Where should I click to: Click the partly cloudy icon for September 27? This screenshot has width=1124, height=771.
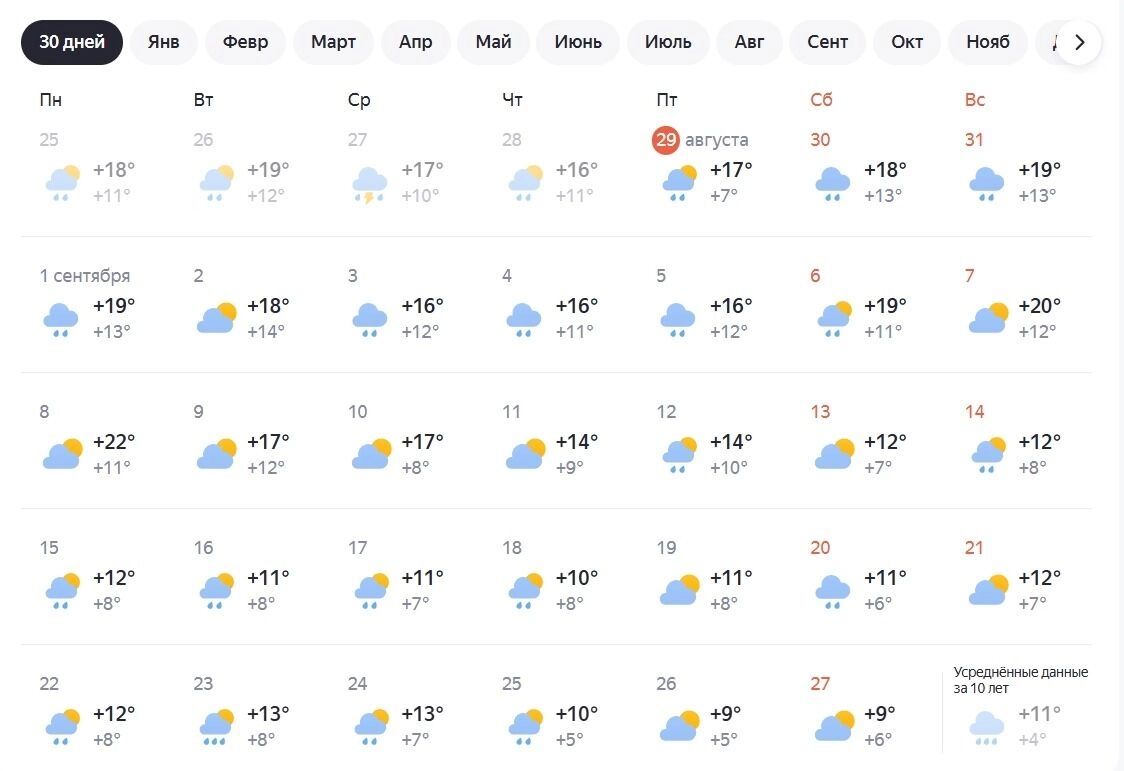[834, 727]
